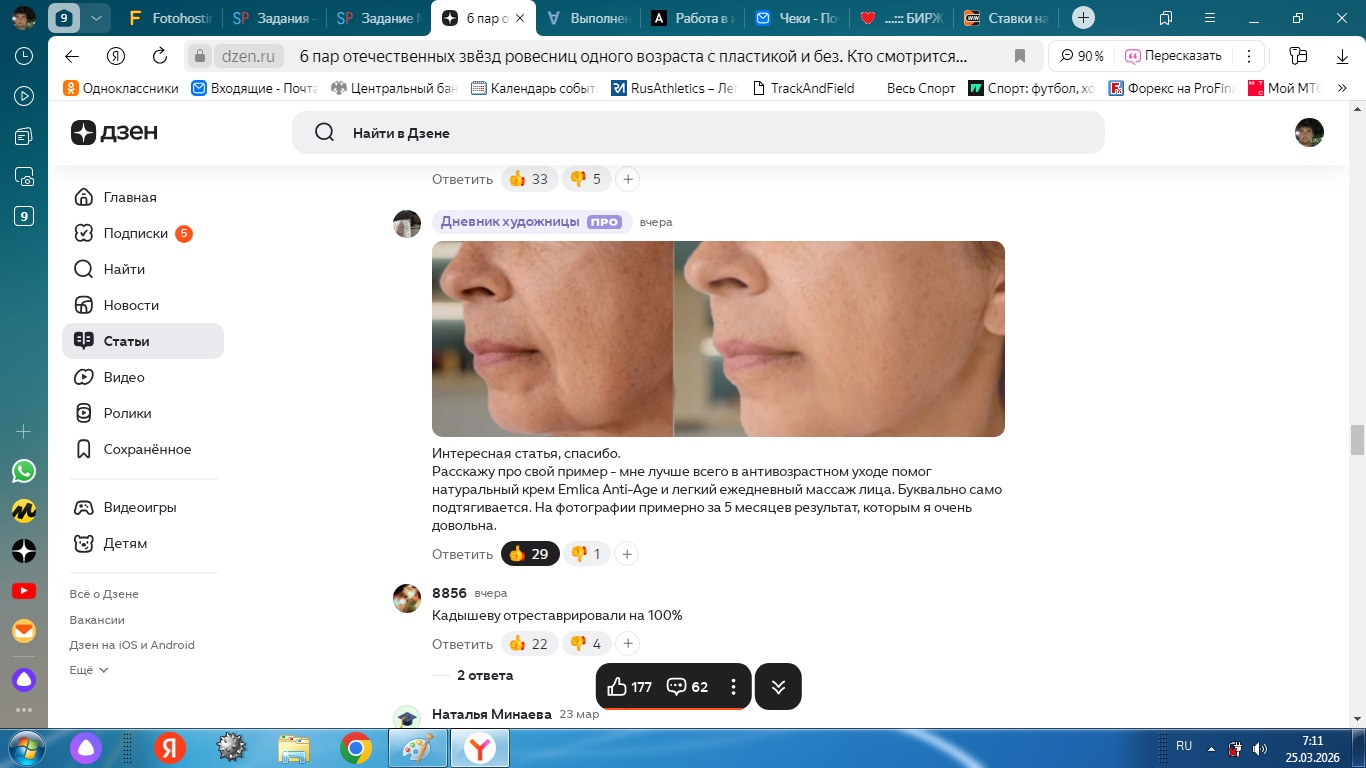The height and width of the screenshot is (768, 1366).
Task: Open YouTube from the browser sidebar
Action: point(24,591)
